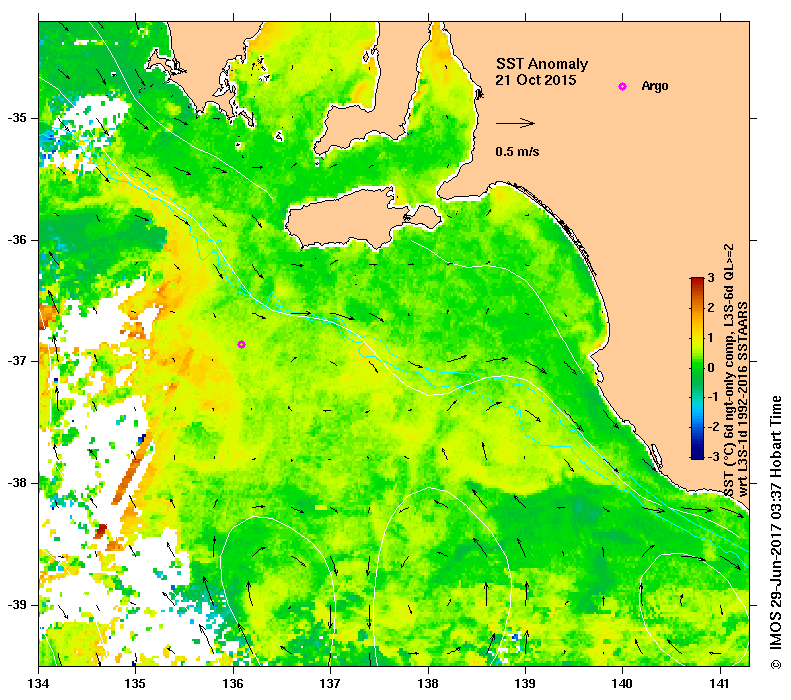Click latitude axis label '-35'

pos(17,119)
